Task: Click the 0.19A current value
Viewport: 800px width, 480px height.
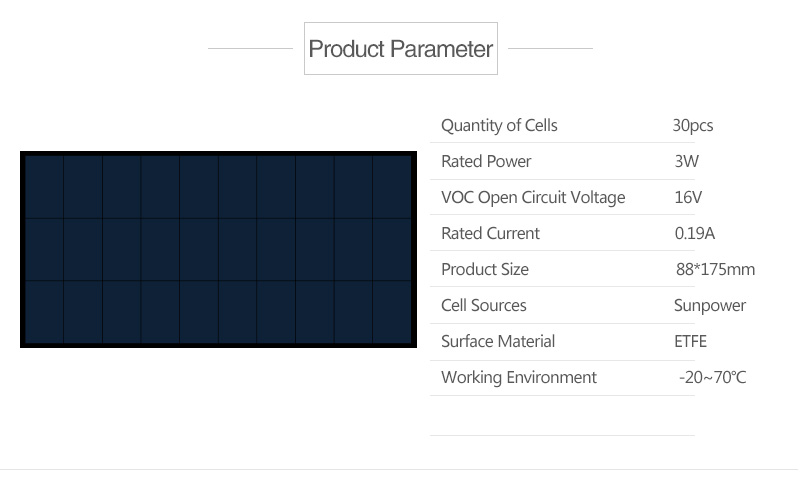Action: [694, 233]
